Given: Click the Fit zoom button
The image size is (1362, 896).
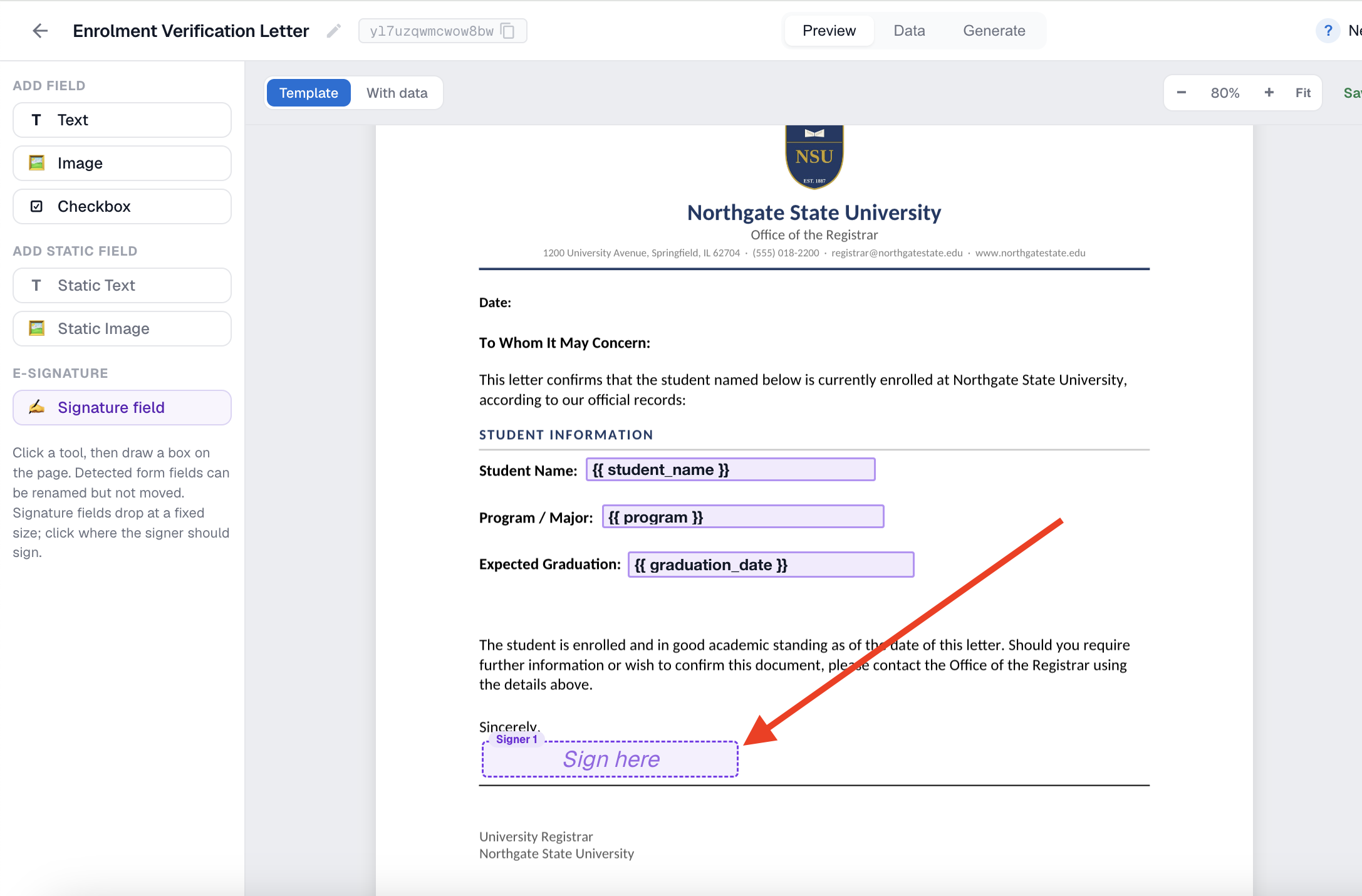Looking at the screenshot, I should [x=1303, y=93].
